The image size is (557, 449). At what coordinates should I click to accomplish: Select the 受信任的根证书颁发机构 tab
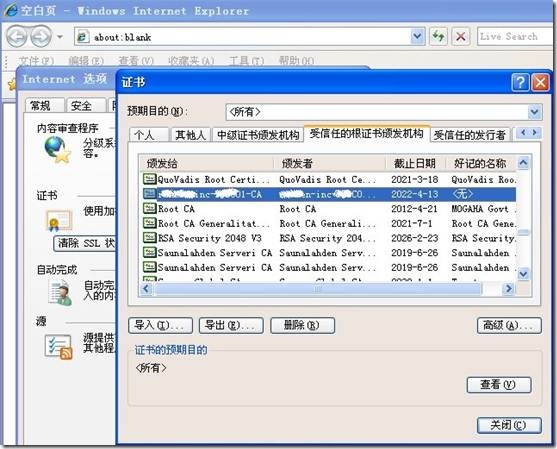point(367,134)
